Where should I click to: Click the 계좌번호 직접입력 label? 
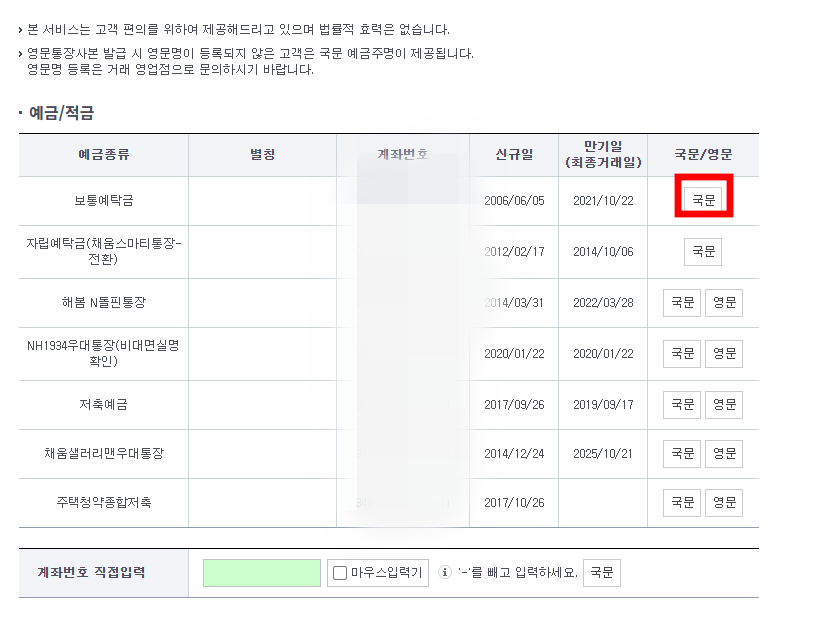[x=91, y=573]
